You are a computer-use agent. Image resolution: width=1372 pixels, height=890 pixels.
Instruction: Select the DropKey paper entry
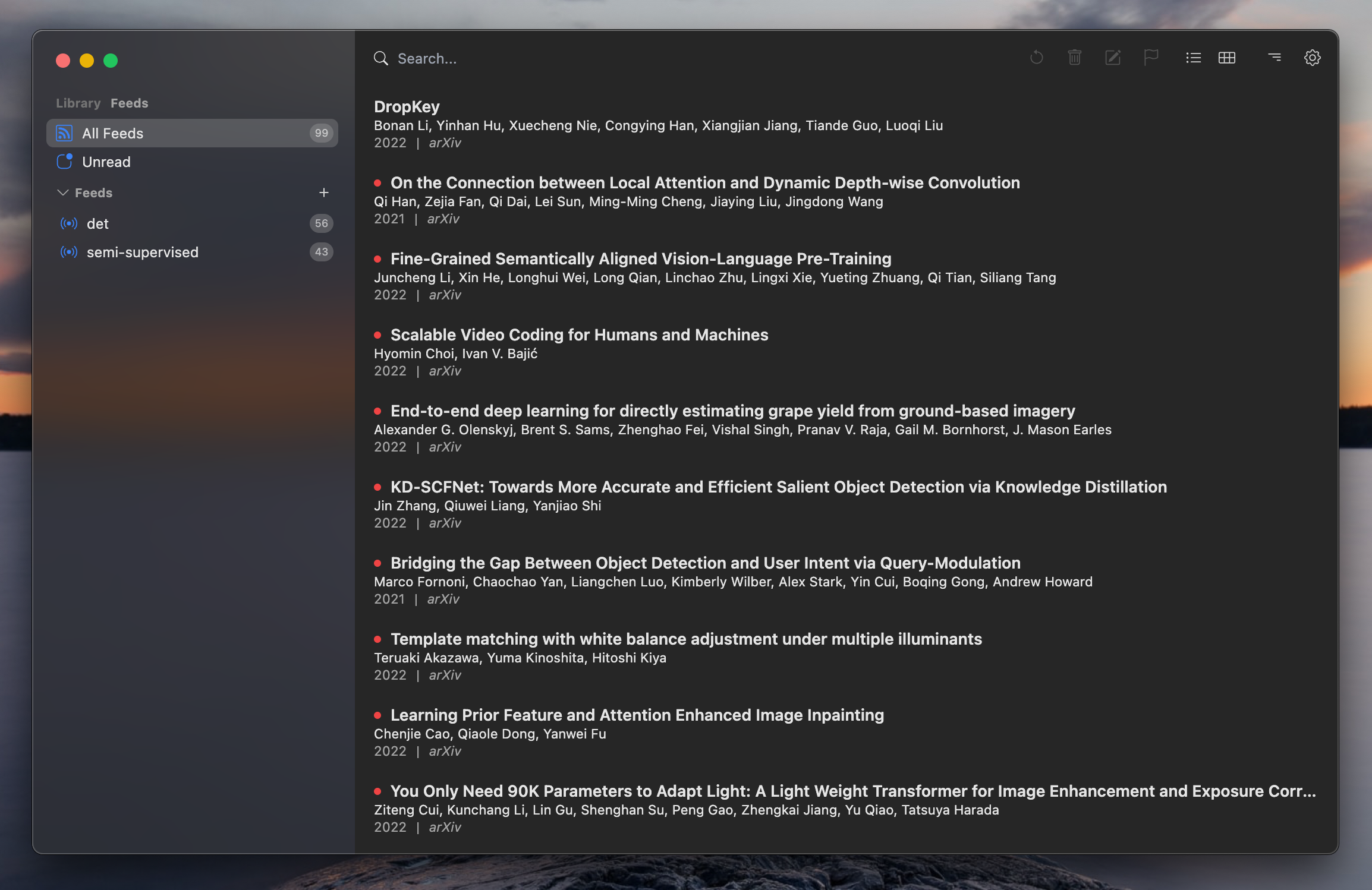(x=407, y=107)
